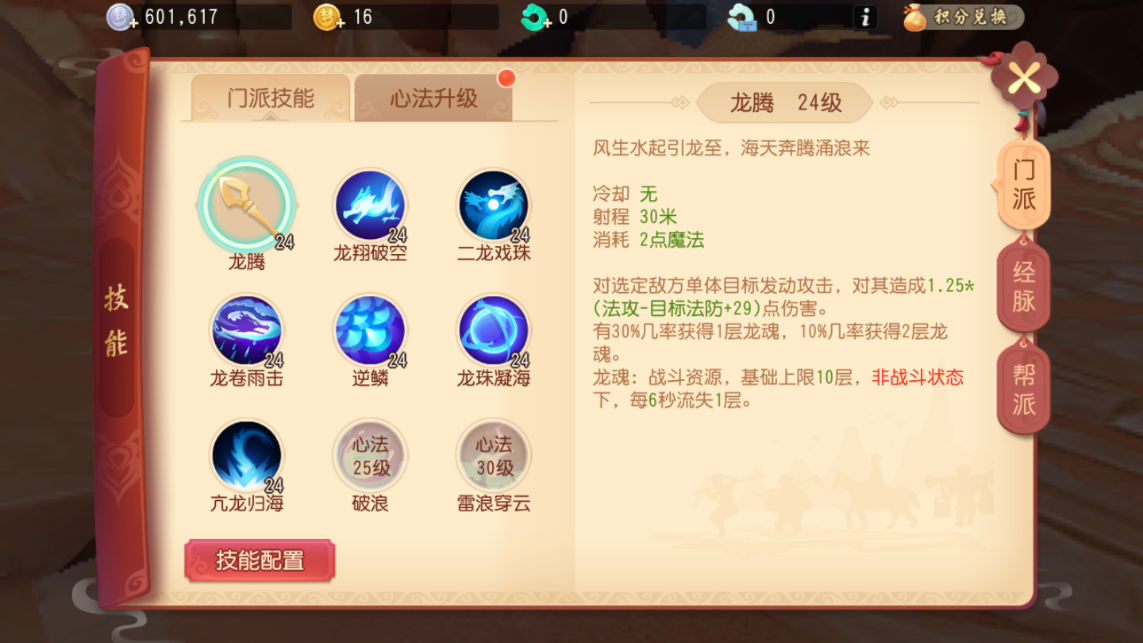Select the 龙腾 skill icon

click(x=246, y=205)
